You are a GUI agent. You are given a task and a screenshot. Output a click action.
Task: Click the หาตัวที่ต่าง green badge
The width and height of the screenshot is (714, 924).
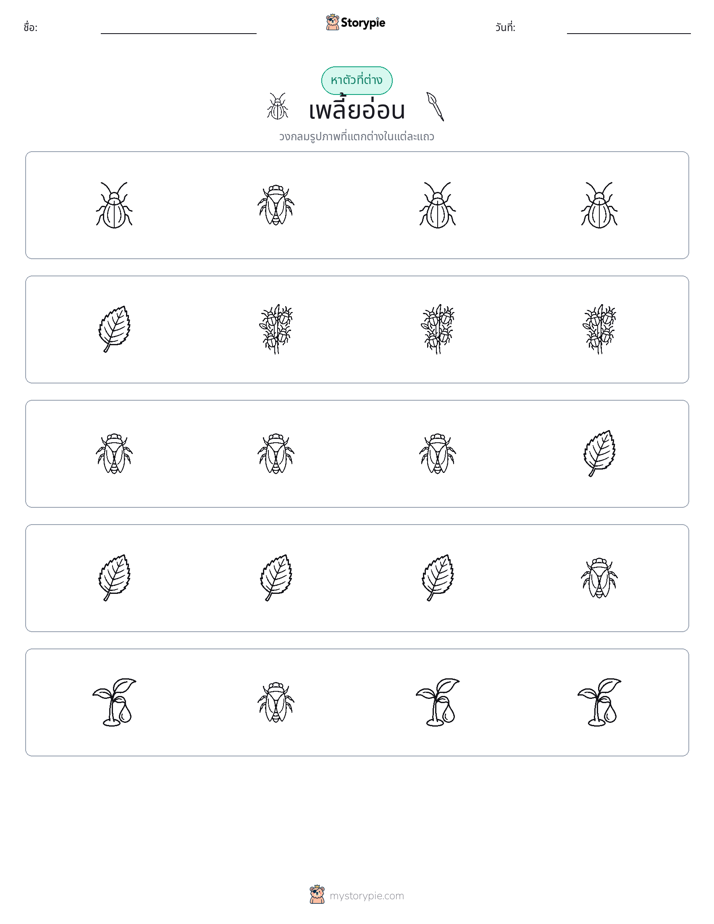pos(356,80)
